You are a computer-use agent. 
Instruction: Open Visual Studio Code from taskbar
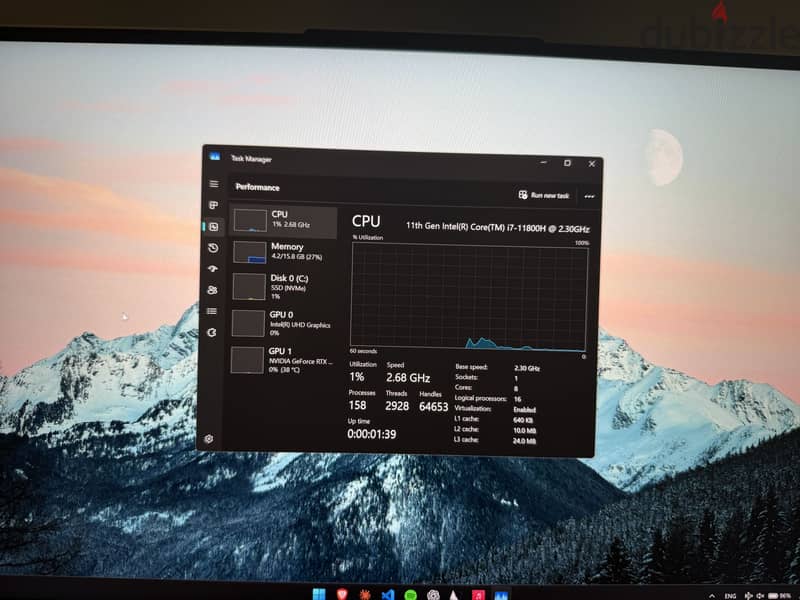pyautogui.click(x=388, y=594)
